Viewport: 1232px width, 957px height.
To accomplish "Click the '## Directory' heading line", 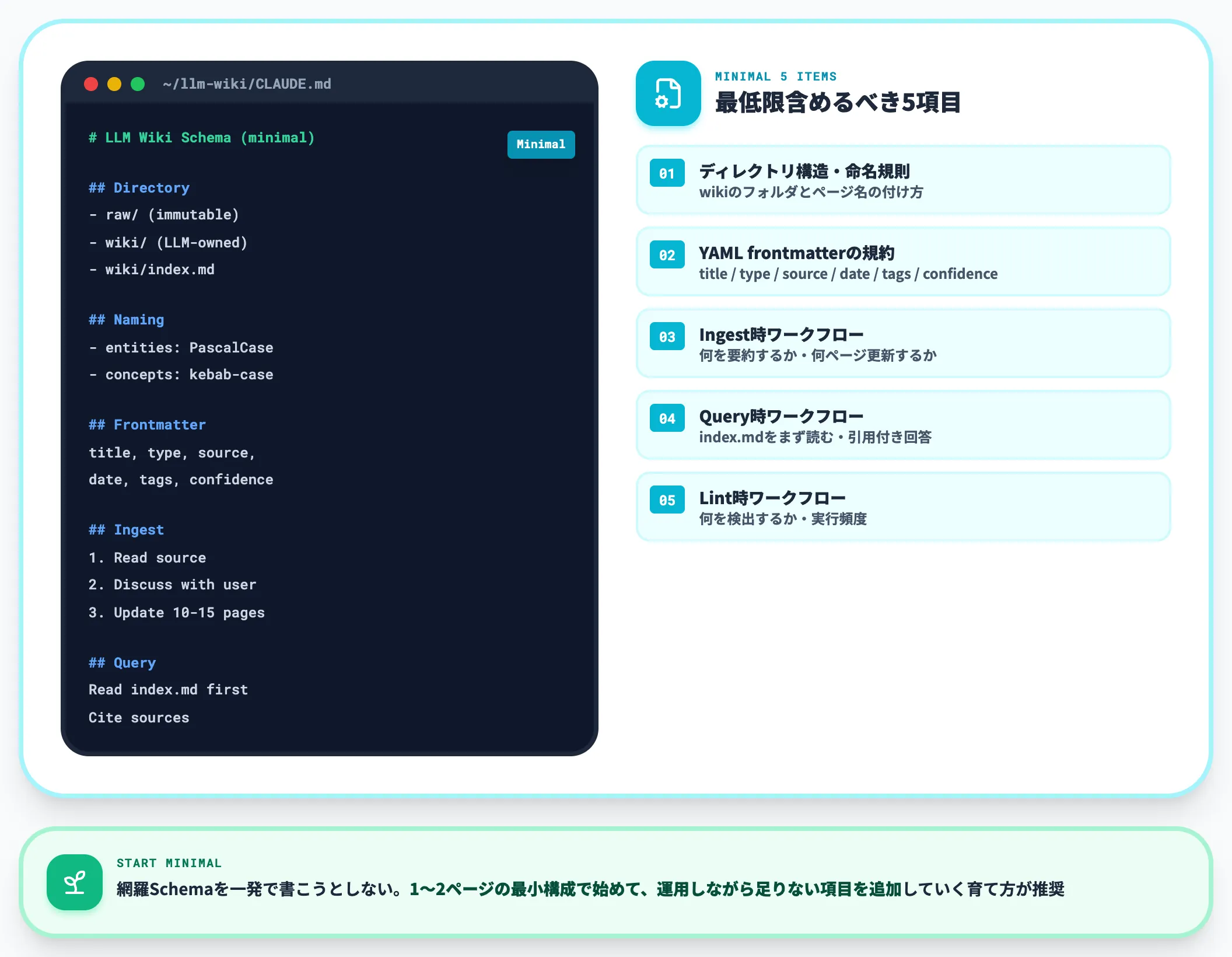I will point(139,188).
